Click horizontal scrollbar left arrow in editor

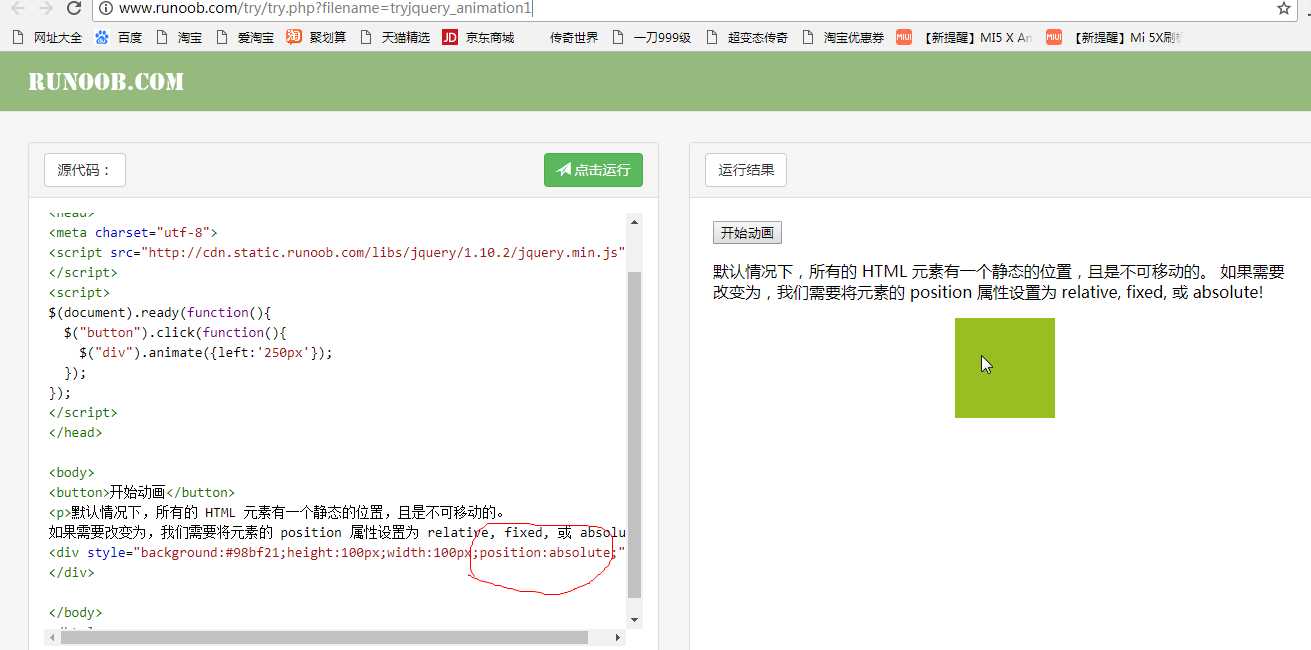pyautogui.click(x=51, y=637)
